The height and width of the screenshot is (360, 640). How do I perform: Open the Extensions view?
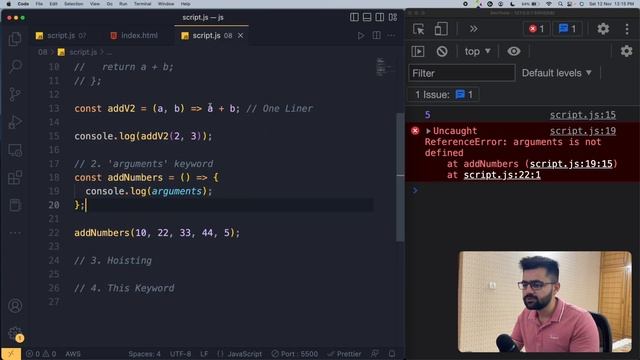15,178
